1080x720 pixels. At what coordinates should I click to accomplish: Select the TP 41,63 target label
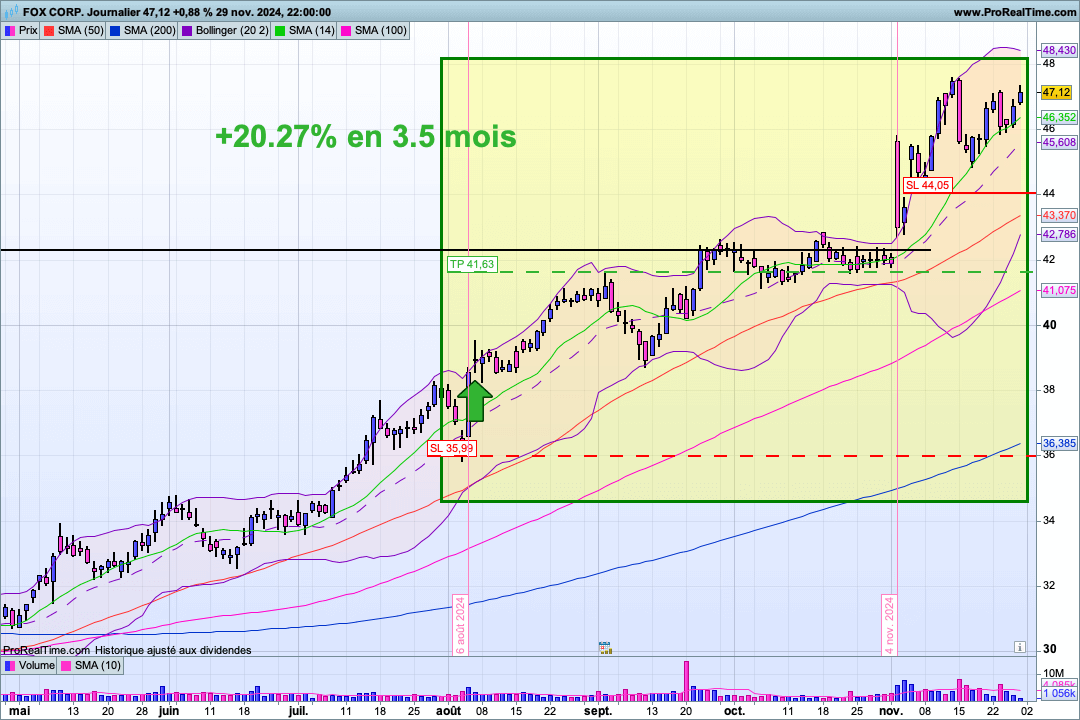coord(471,264)
